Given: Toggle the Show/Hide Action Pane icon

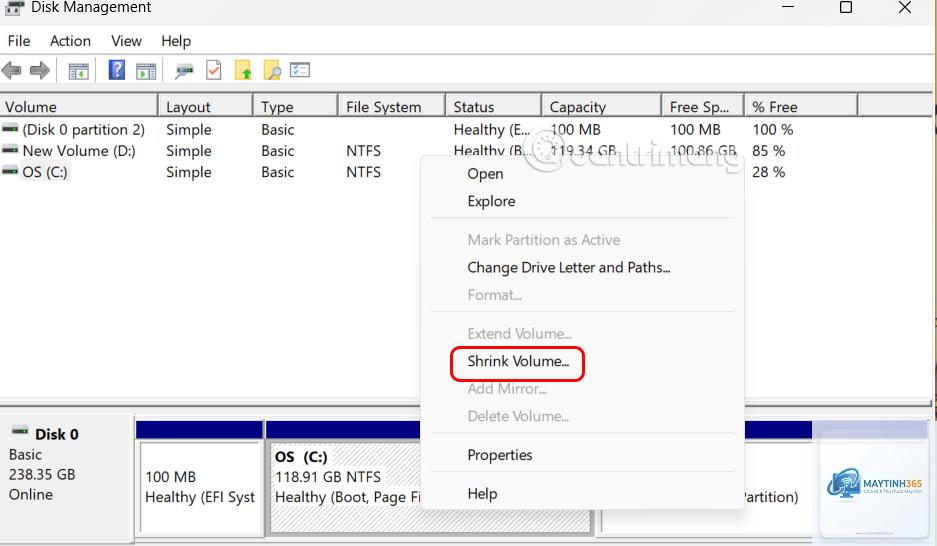Looking at the screenshot, I should coord(146,71).
